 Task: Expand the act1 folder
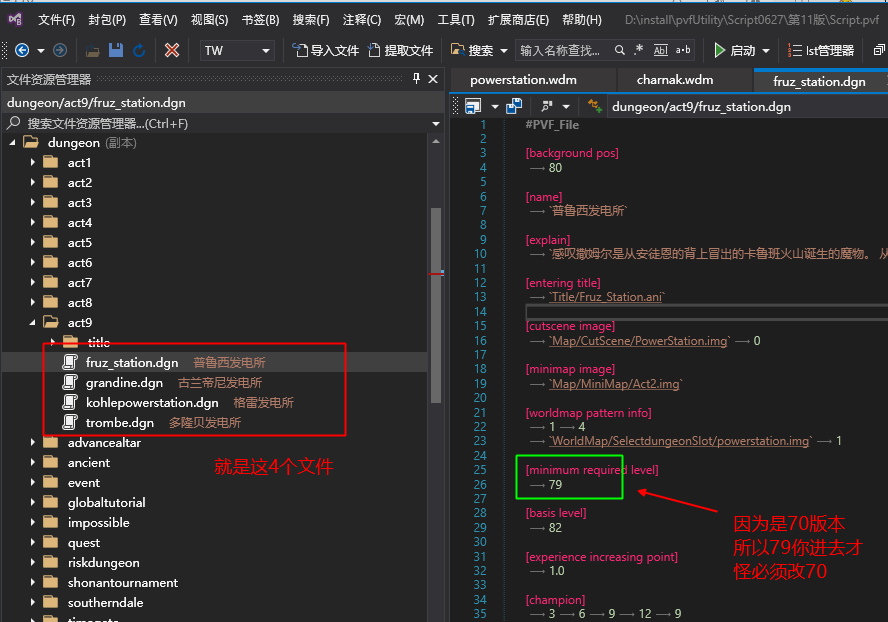tap(32, 163)
